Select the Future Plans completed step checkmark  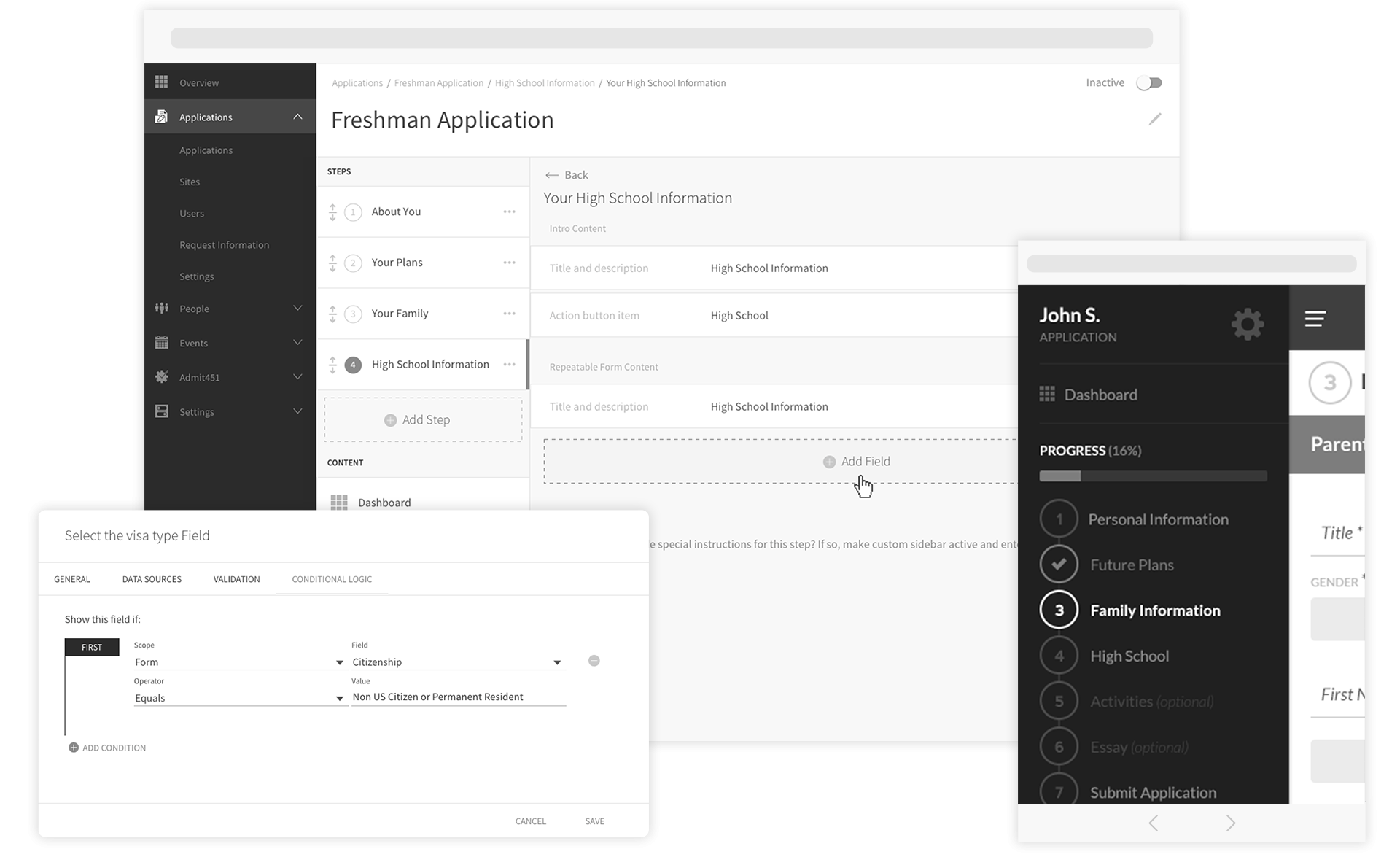pyautogui.click(x=1059, y=565)
